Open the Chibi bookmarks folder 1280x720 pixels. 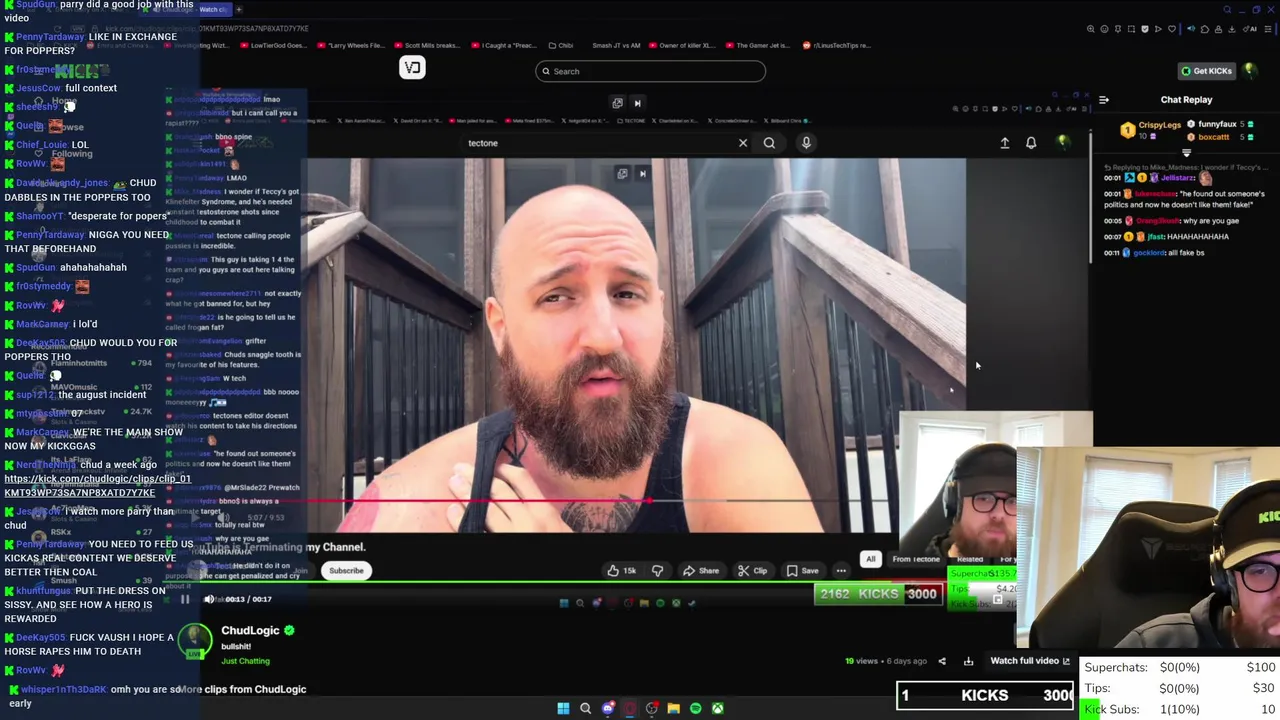[x=561, y=45]
